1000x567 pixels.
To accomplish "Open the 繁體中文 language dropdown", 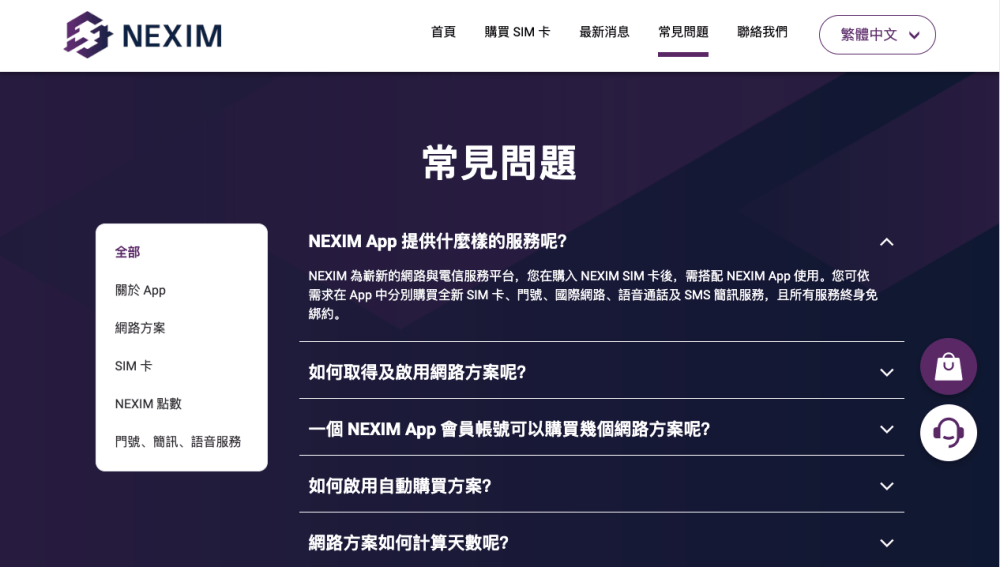I will 877,34.
